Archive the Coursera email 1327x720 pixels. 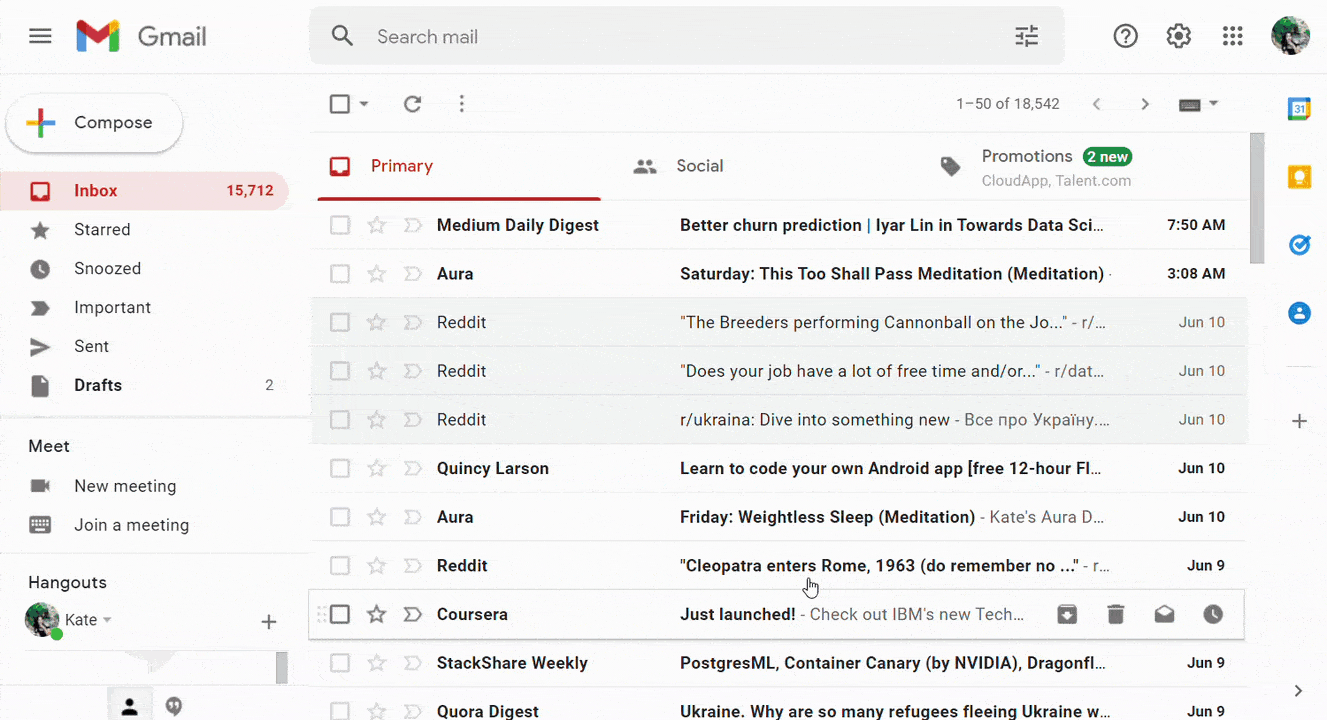pyautogui.click(x=1067, y=614)
